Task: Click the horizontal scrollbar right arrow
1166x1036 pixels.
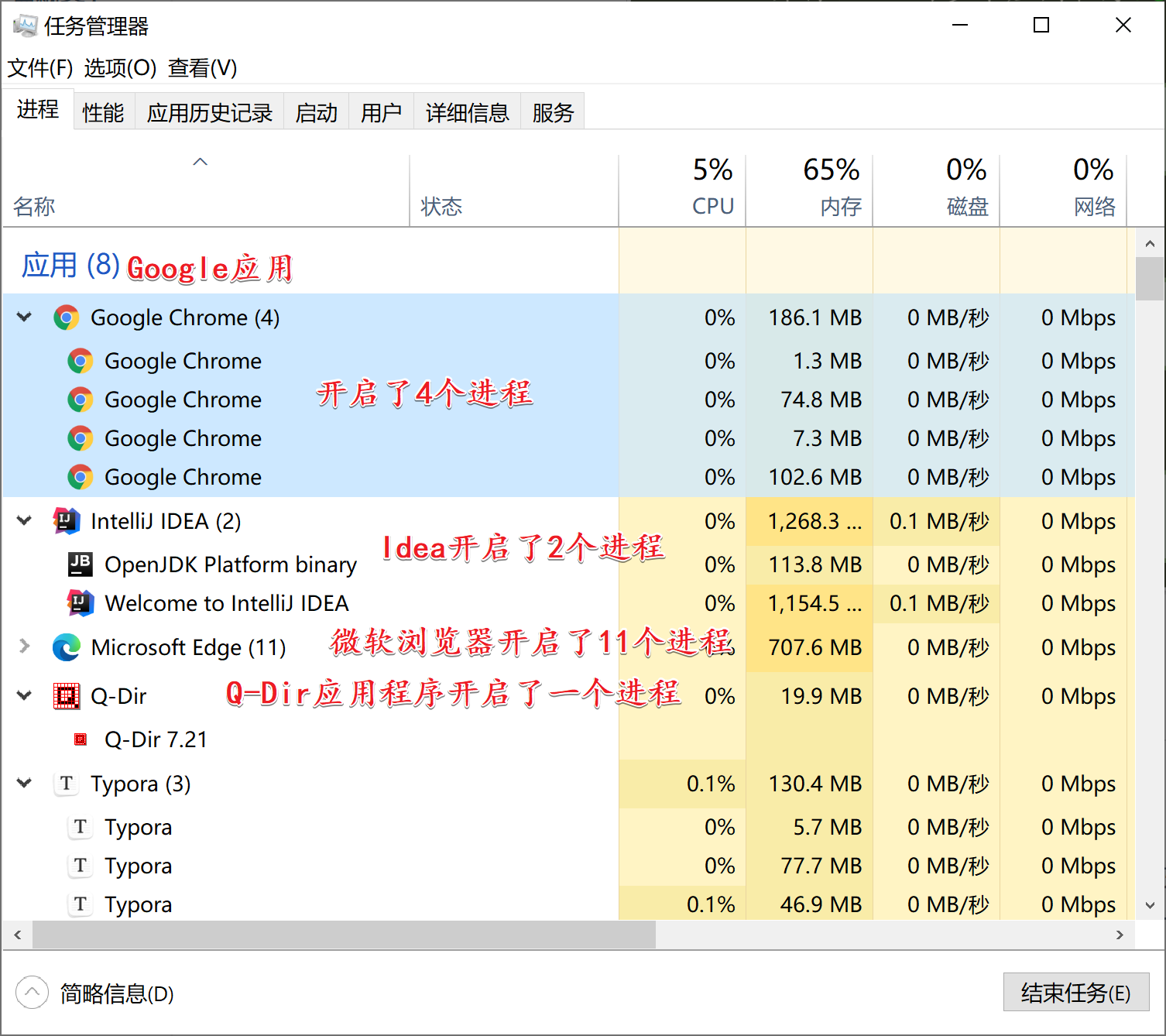Action: pos(1120,935)
